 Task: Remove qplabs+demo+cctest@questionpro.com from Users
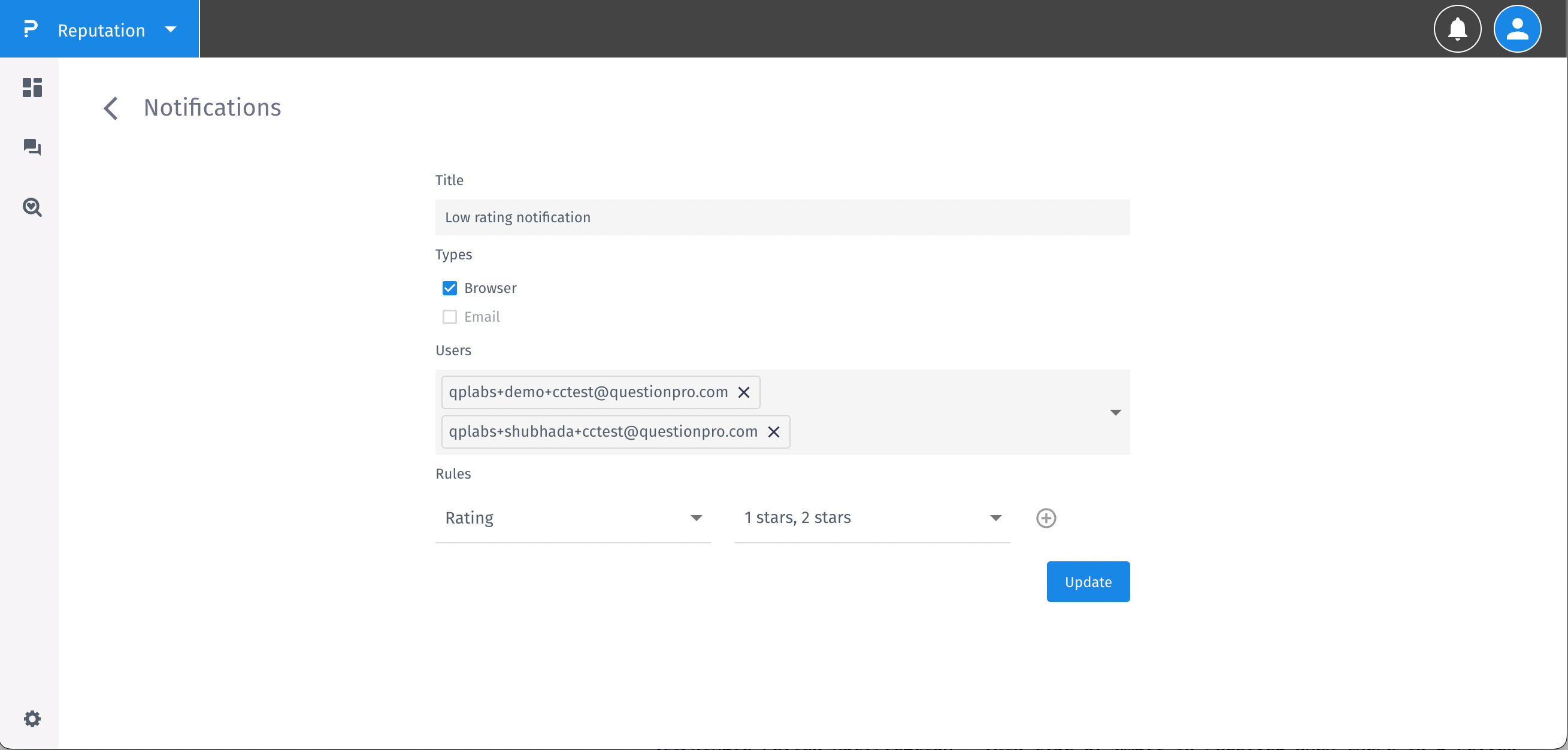743,392
